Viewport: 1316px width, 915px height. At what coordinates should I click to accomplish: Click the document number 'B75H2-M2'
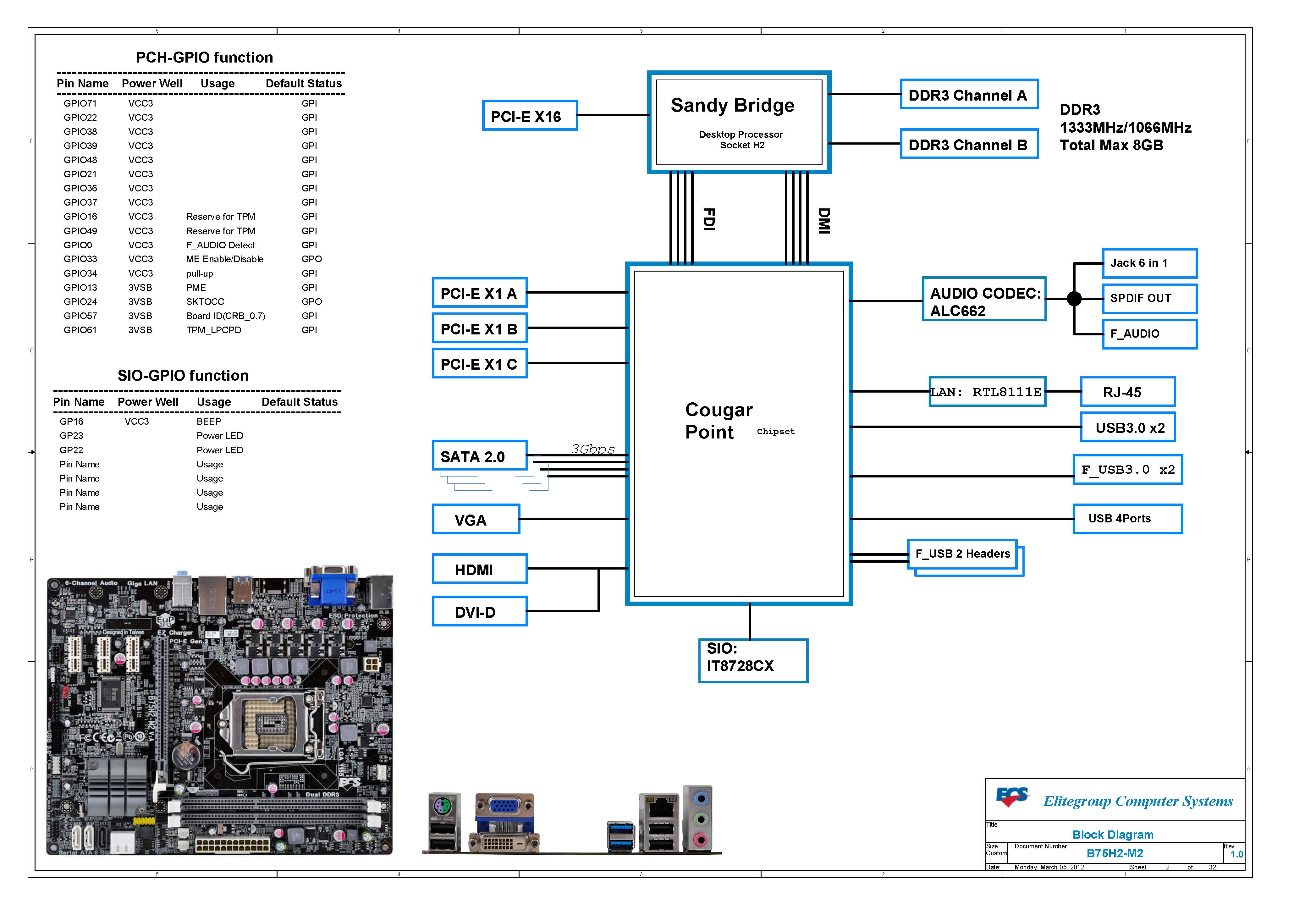tap(1114, 853)
